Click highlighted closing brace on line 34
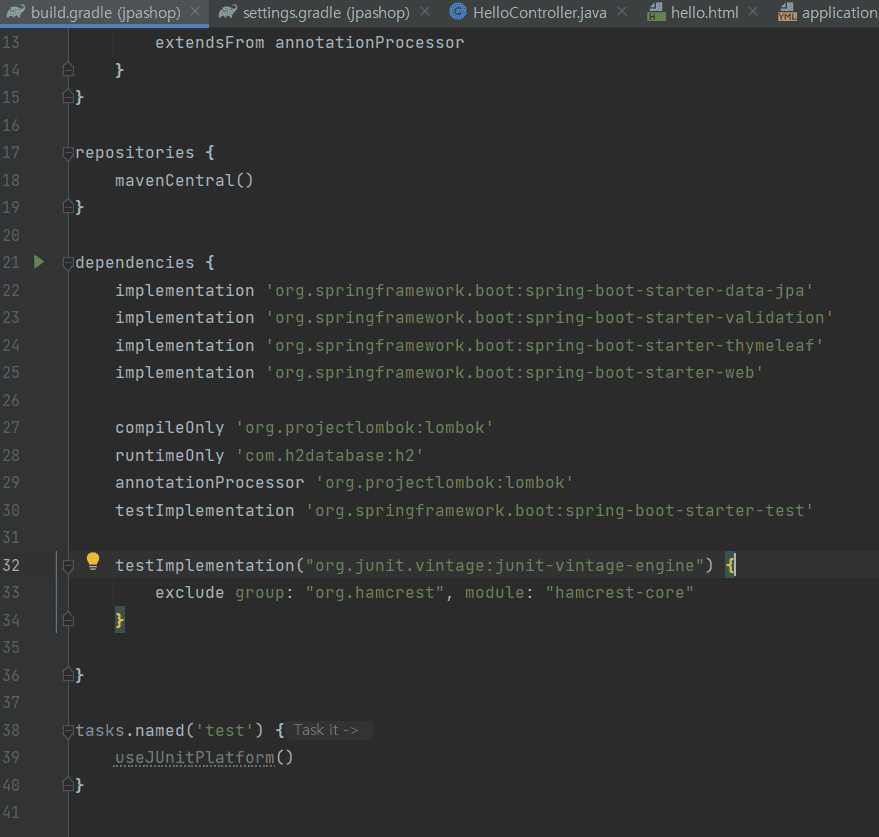This screenshot has width=879, height=837. 120,620
